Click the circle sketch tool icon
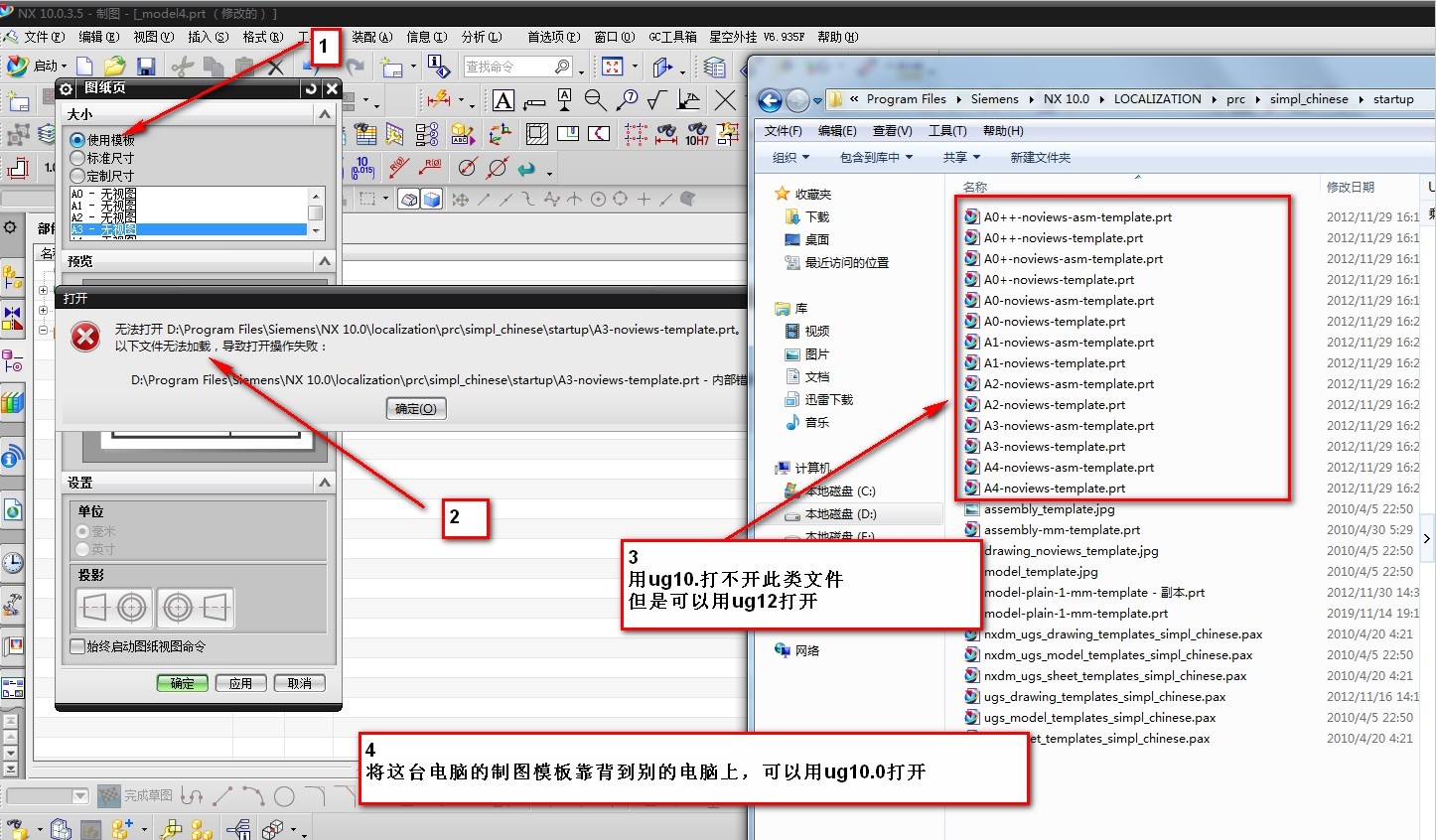This screenshot has width=1436, height=840. [x=284, y=796]
